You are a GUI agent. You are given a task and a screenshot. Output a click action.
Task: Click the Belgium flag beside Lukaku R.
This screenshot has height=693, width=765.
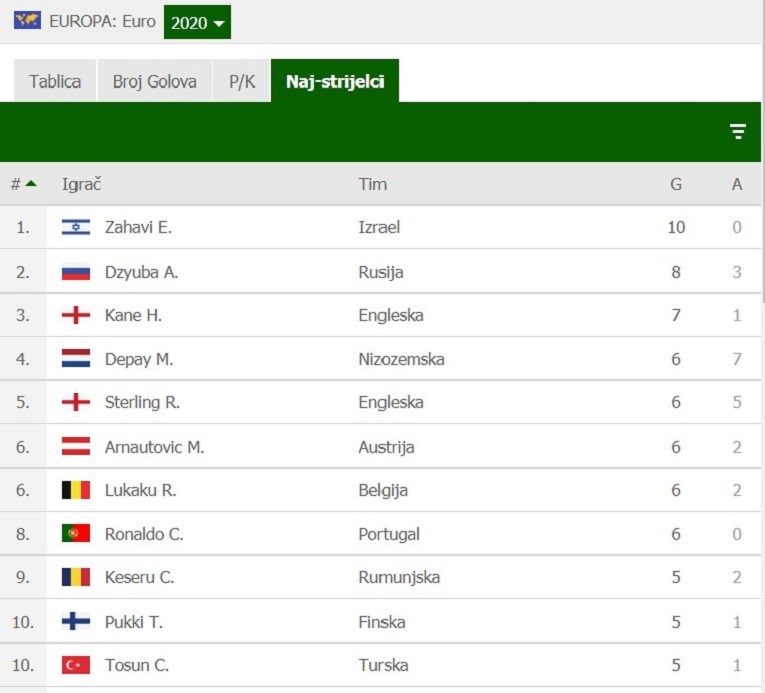pos(76,490)
